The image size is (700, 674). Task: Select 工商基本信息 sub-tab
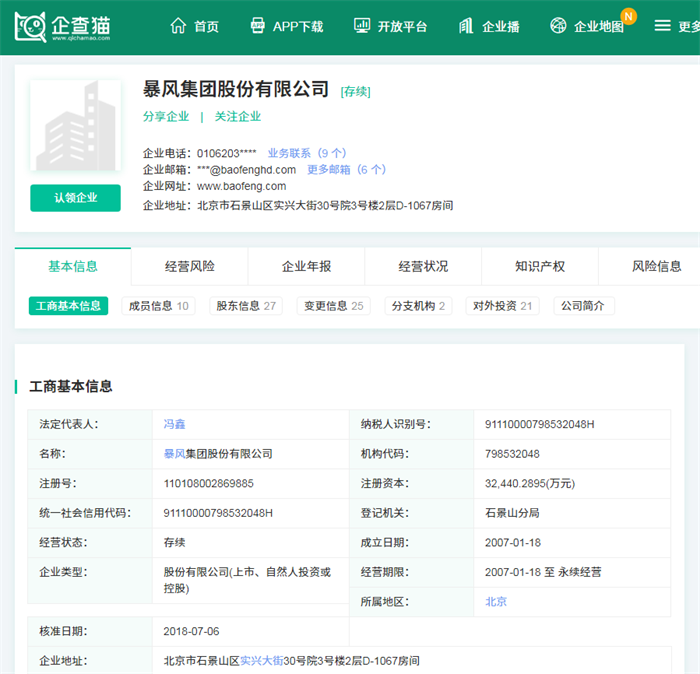pos(68,306)
